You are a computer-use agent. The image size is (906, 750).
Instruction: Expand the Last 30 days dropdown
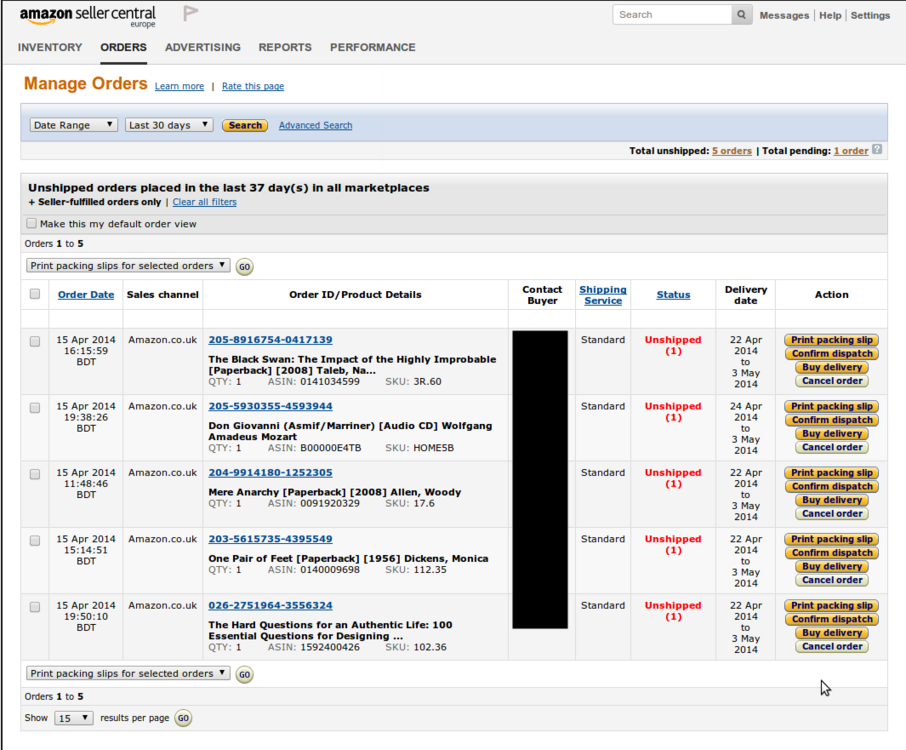(x=169, y=125)
